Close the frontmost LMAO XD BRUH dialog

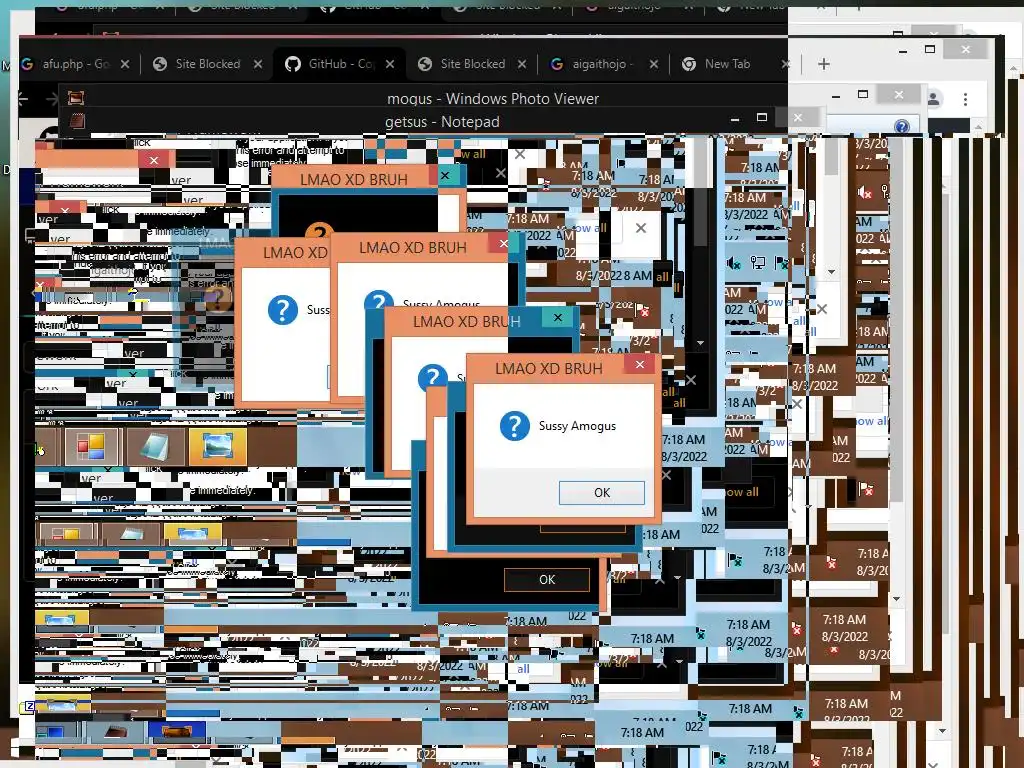point(639,364)
